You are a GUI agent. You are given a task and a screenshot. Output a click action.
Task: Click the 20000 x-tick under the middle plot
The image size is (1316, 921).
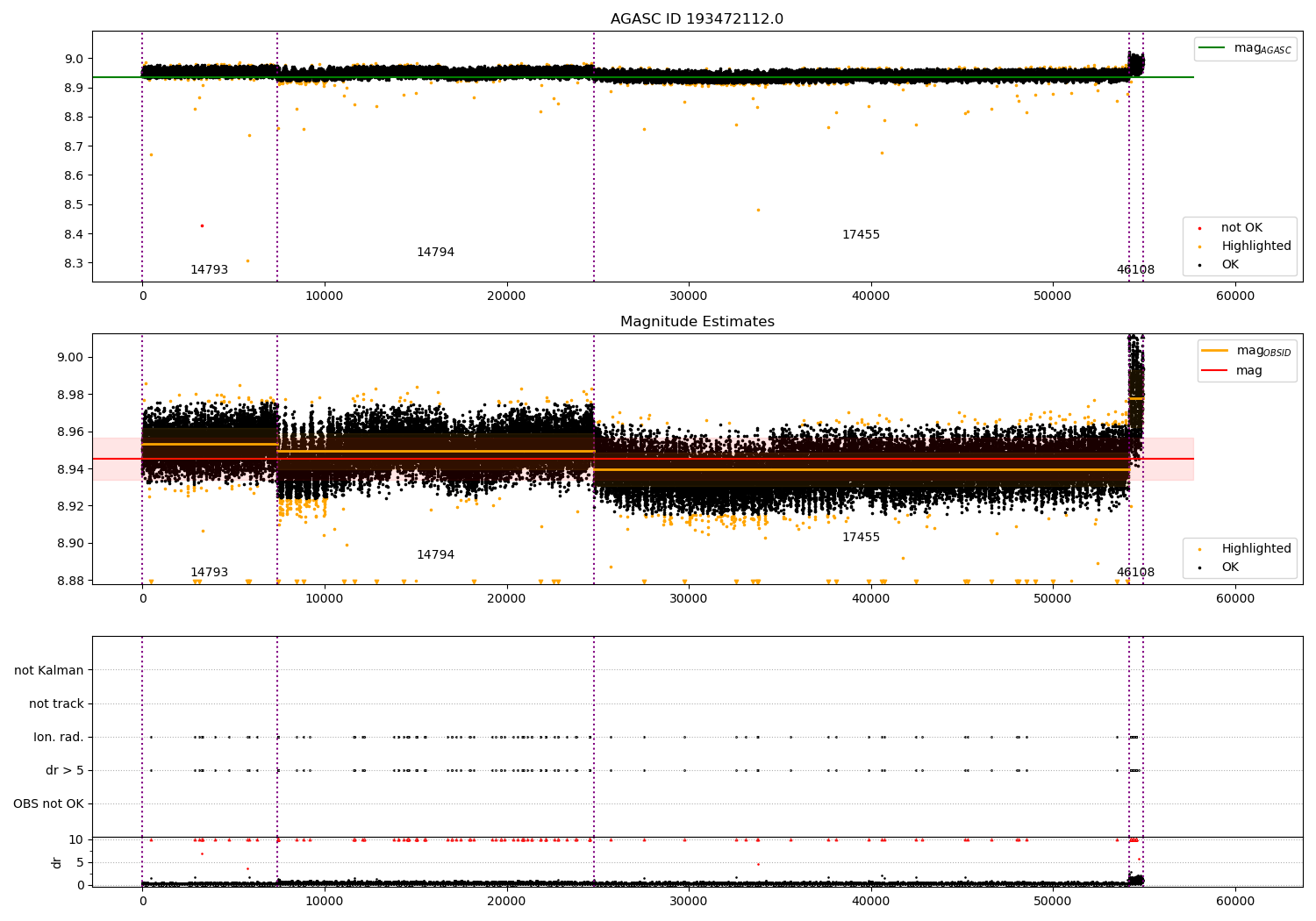pyautogui.click(x=506, y=599)
